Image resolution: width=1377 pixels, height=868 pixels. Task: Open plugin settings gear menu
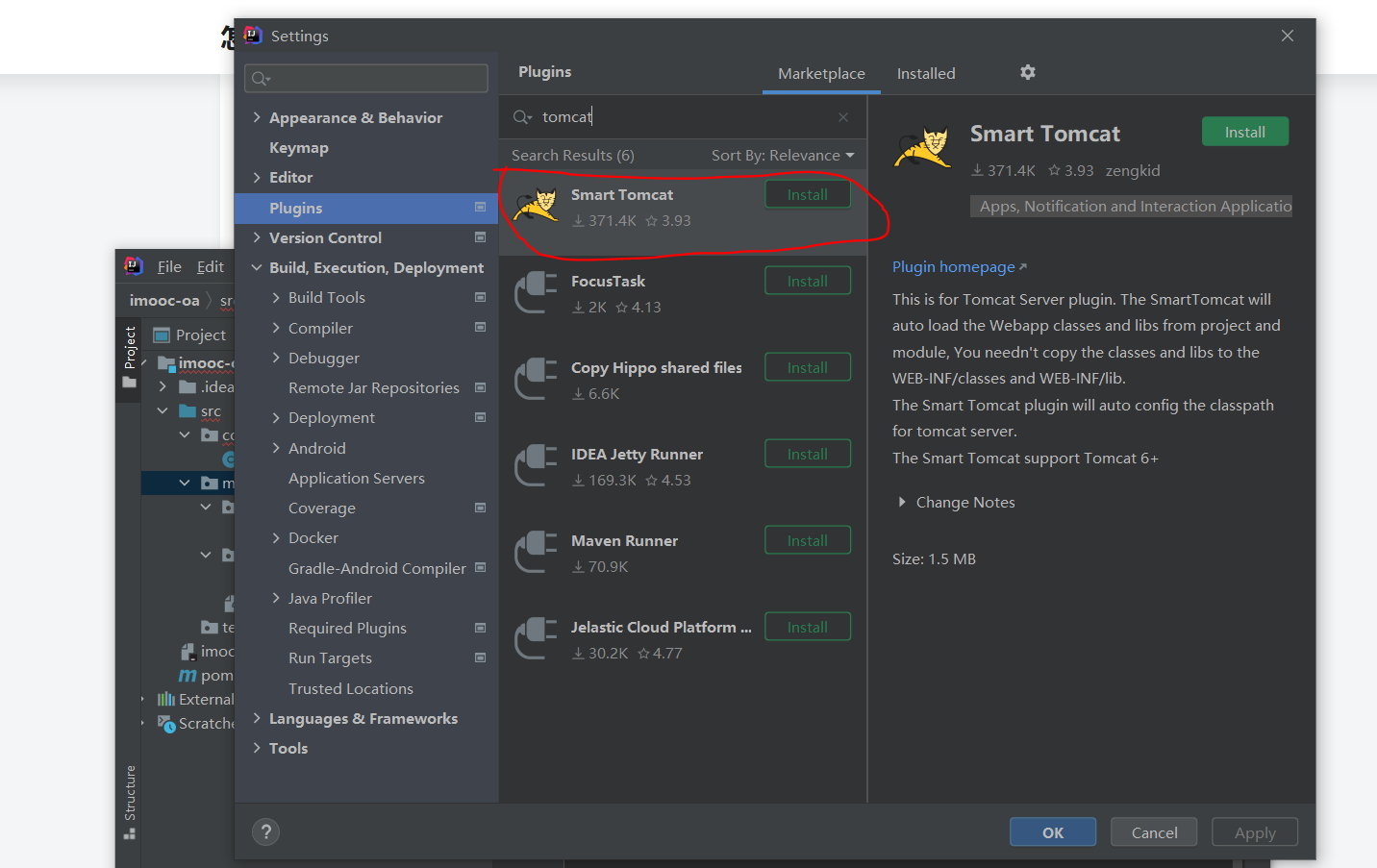point(1028,73)
